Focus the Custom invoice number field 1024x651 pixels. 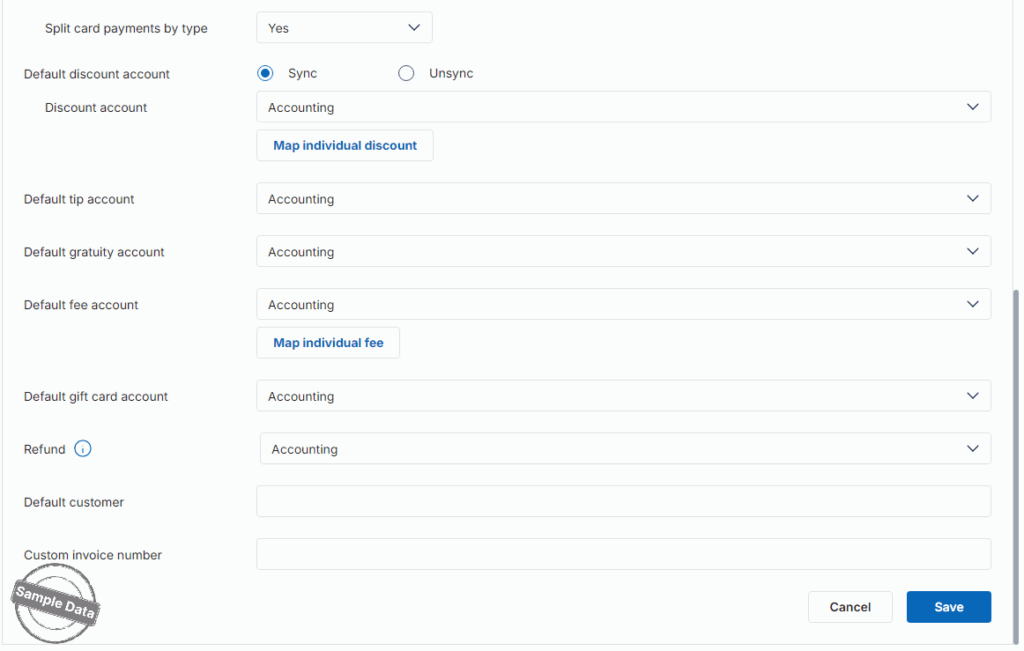tap(623, 555)
